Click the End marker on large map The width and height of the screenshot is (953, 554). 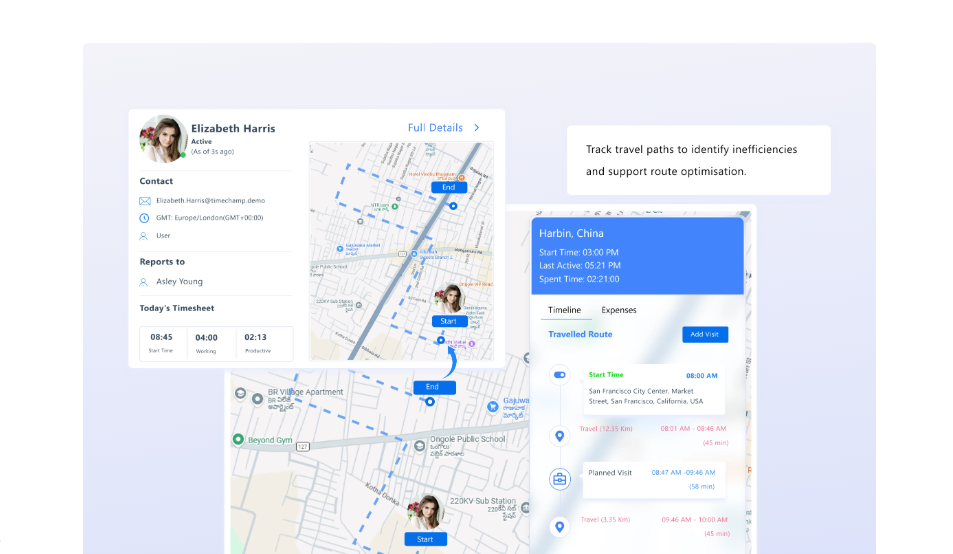pos(432,387)
